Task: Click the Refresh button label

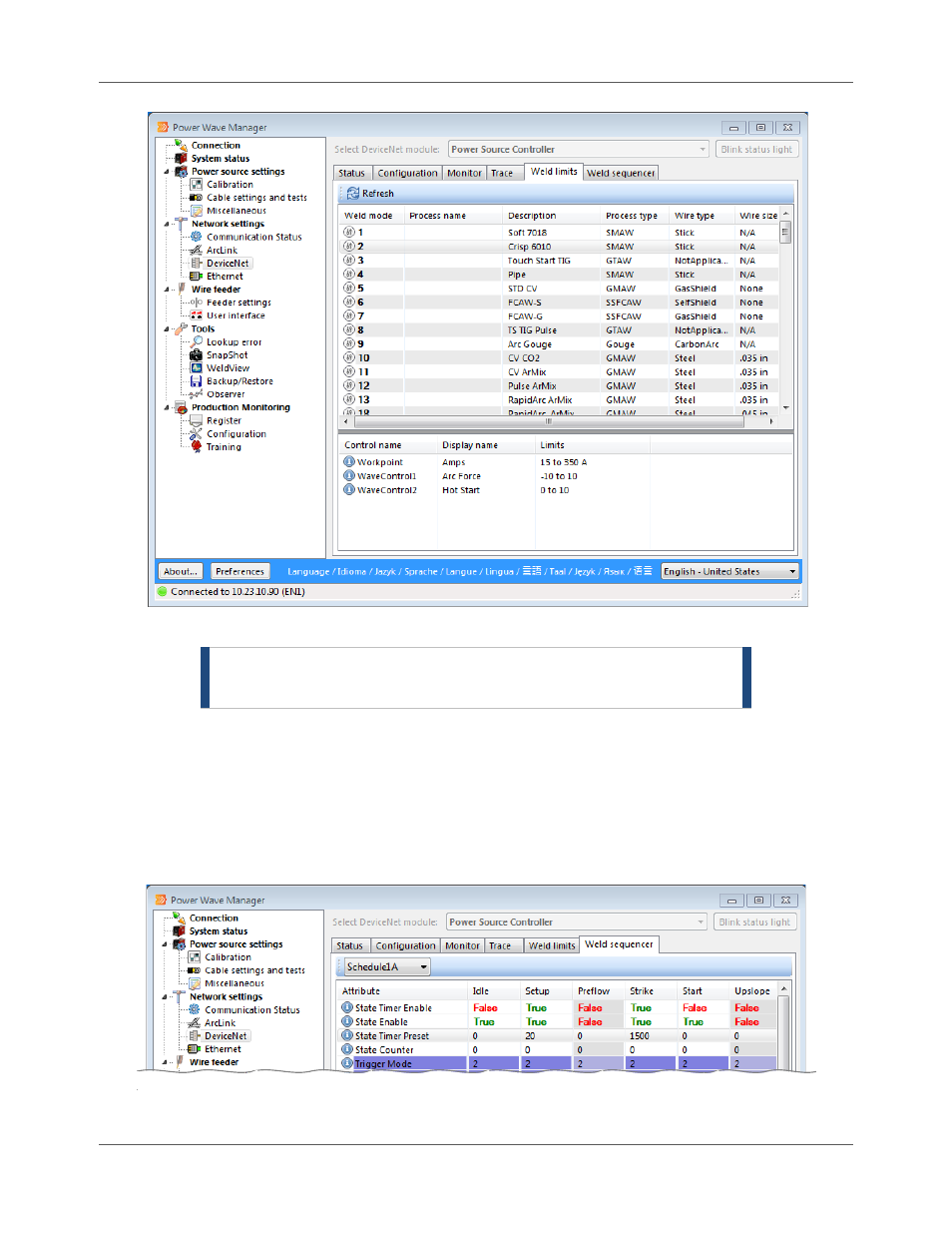Action: coord(378,194)
